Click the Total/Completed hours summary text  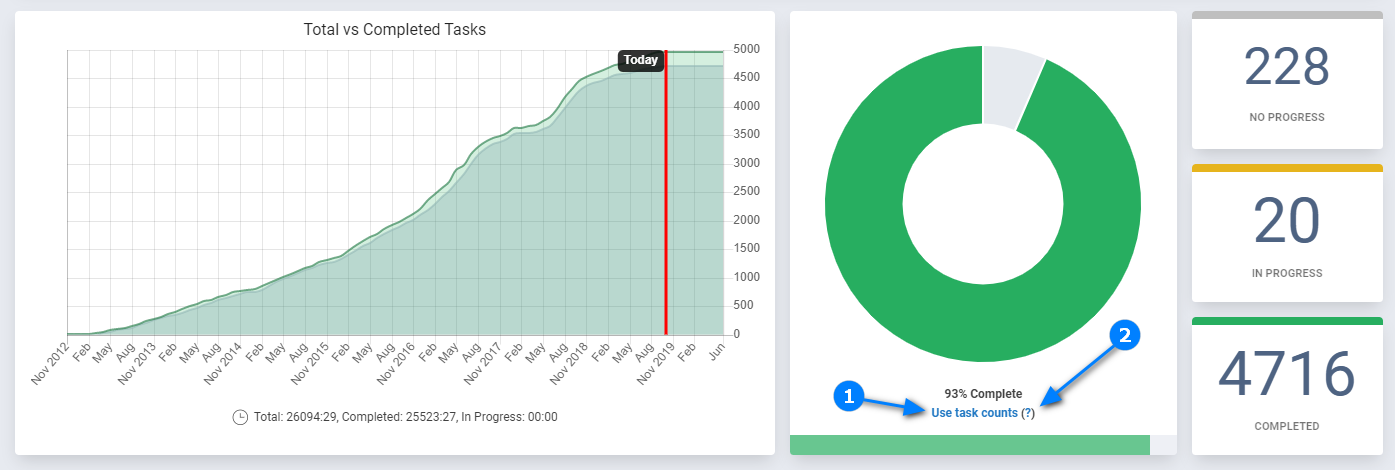[x=405, y=417]
